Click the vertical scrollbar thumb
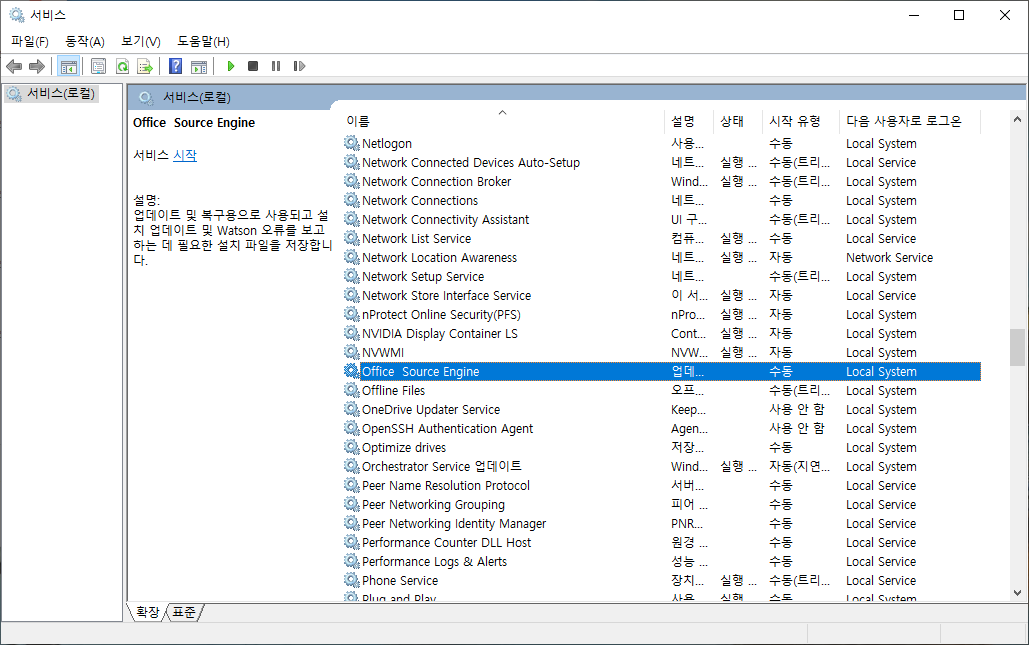The width and height of the screenshot is (1029, 645). [x=1017, y=347]
